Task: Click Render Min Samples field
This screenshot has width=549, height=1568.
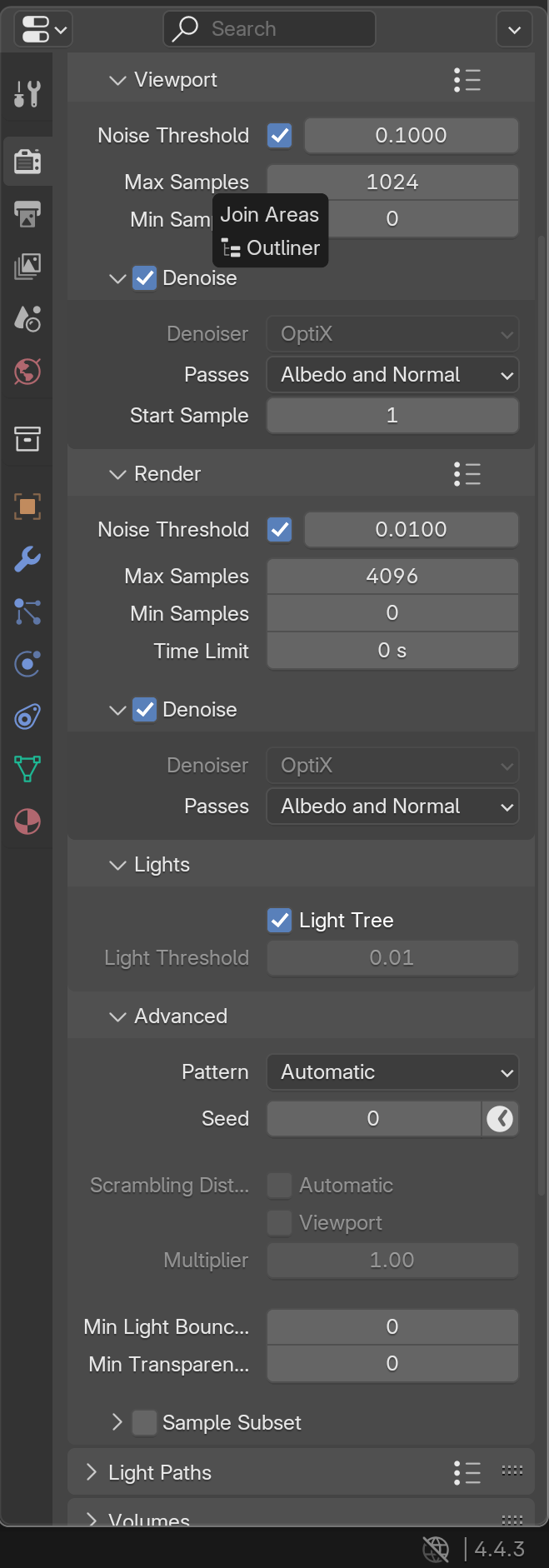Action: 392,613
